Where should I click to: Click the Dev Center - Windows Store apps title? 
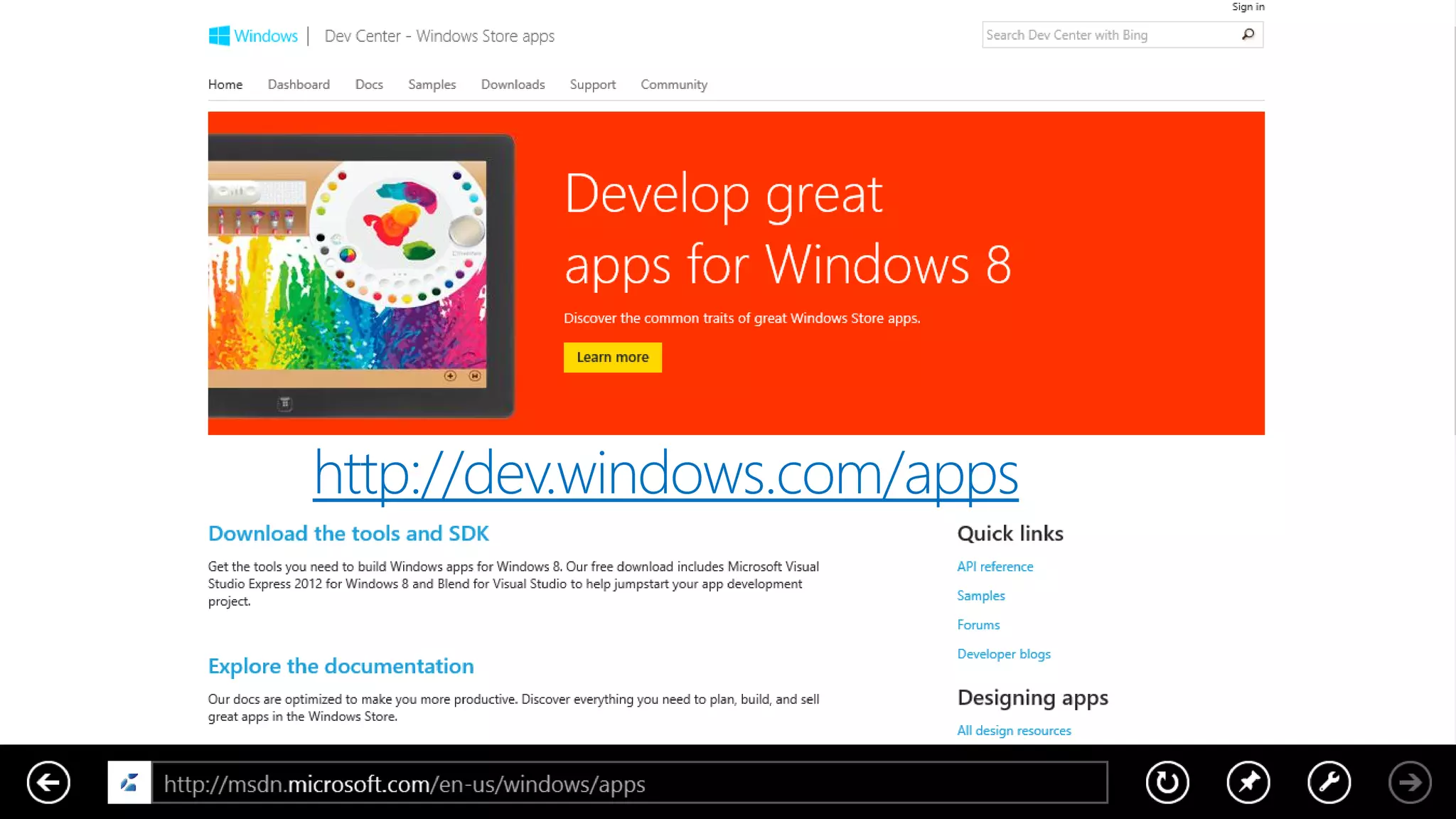click(x=439, y=36)
